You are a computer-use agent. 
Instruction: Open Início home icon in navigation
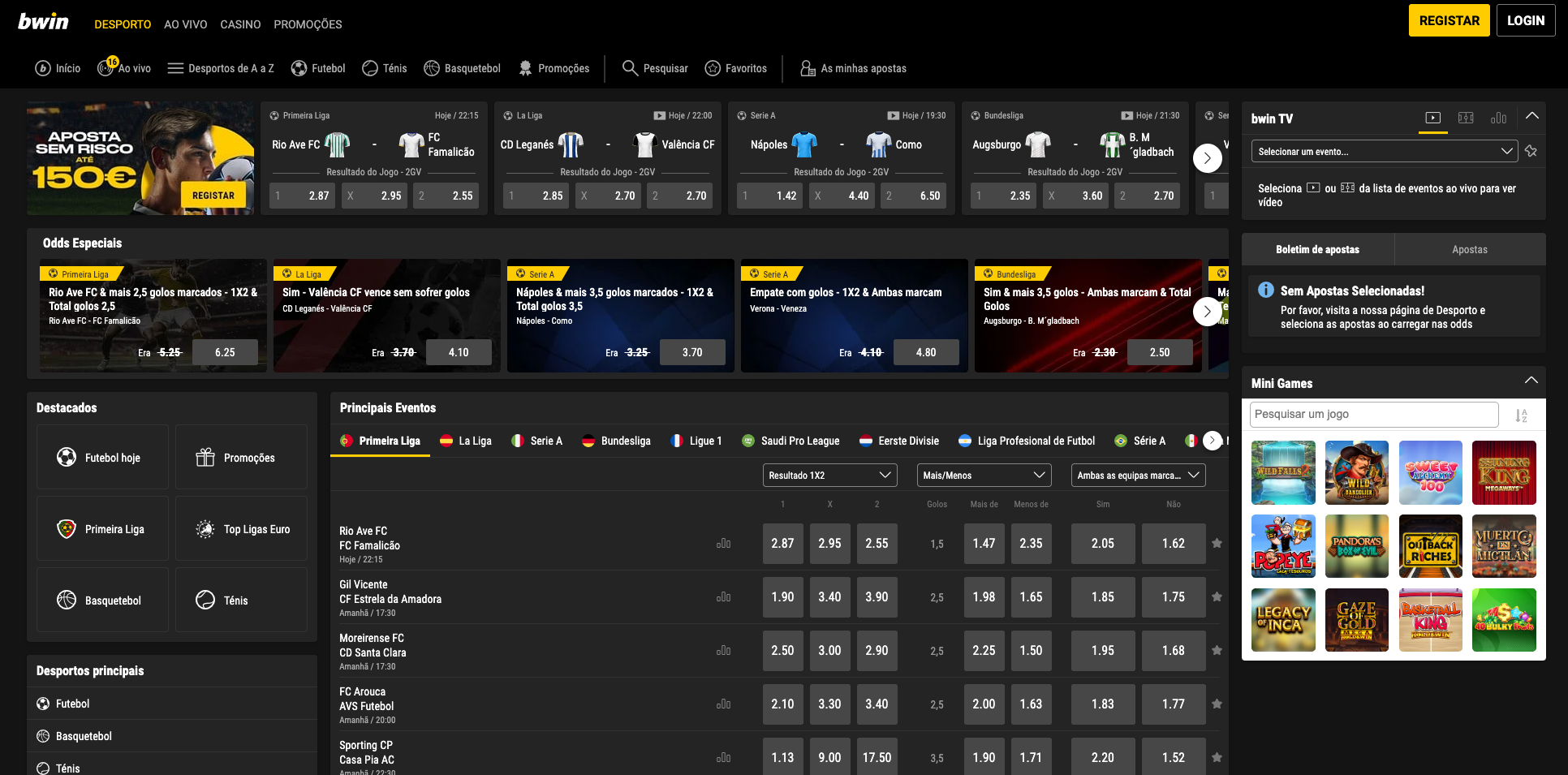click(43, 68)
